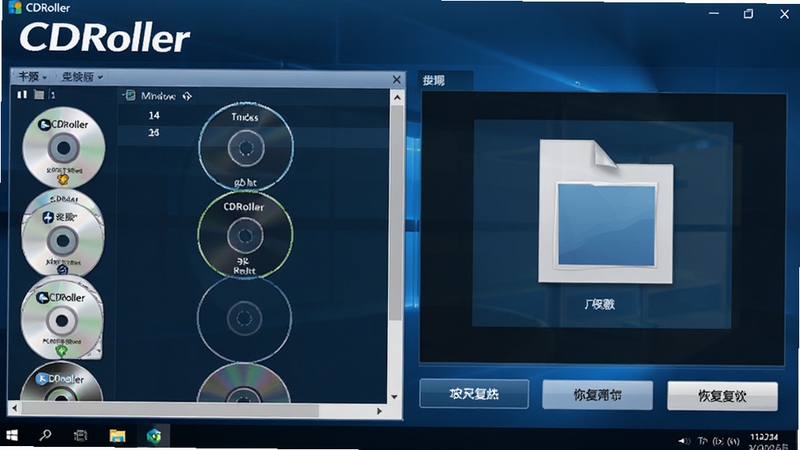Click the vertical scrollbar thumb
The image size is (800, 450).
coord(396,213)
